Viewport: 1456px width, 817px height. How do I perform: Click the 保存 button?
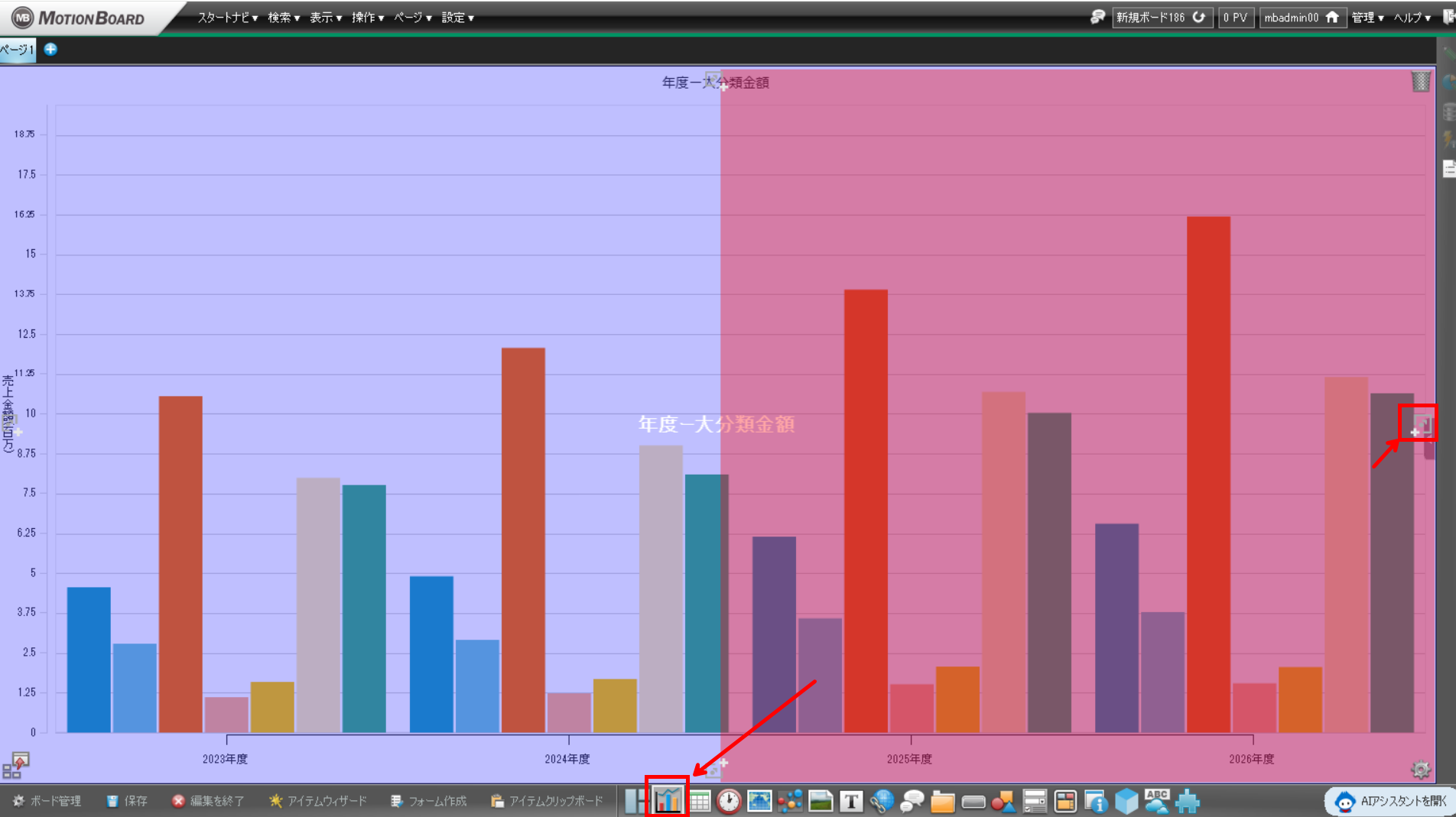pyautogui.click(x=128, y=801)
